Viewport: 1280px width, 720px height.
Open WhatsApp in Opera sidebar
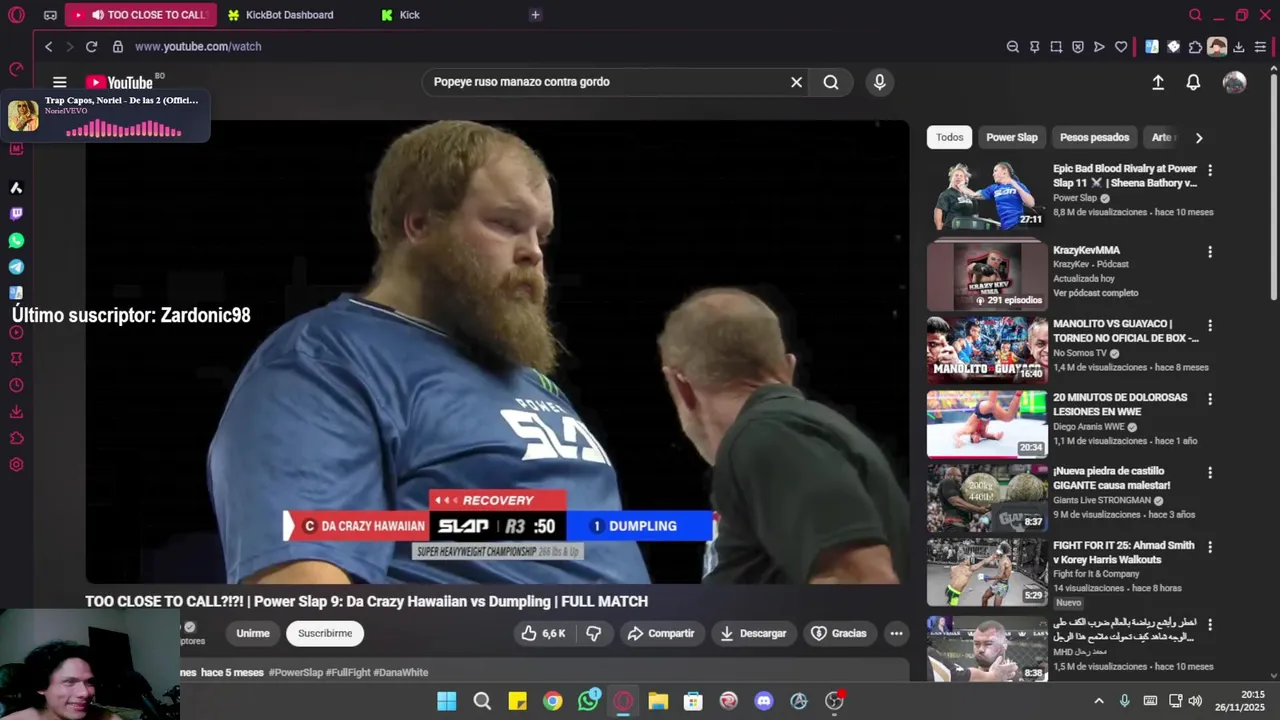point(16,241)
